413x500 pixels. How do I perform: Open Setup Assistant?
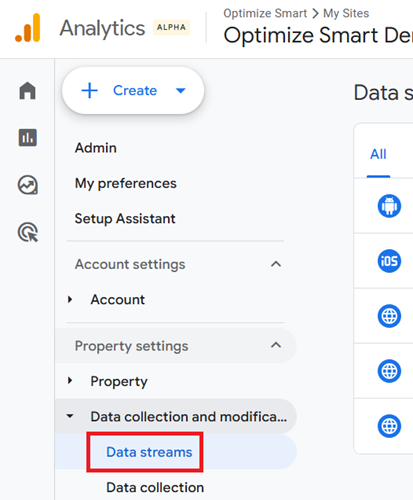(125, 219)
